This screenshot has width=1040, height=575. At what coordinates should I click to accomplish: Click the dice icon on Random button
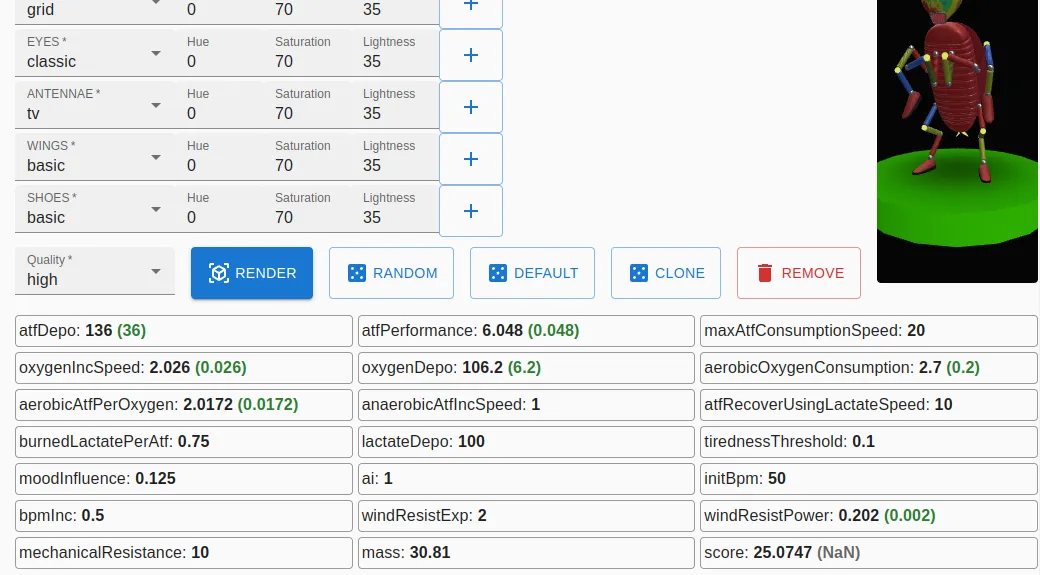[357, 273]
